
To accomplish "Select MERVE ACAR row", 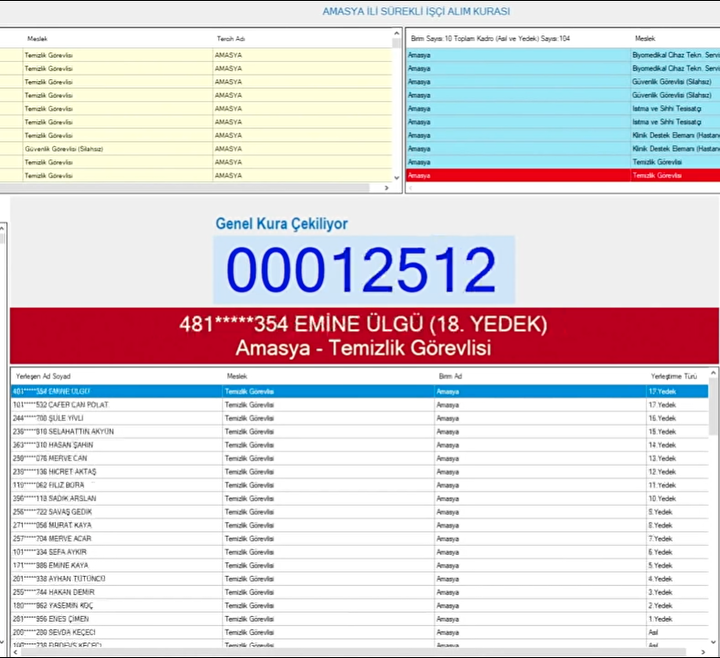I will pos(359,538).
